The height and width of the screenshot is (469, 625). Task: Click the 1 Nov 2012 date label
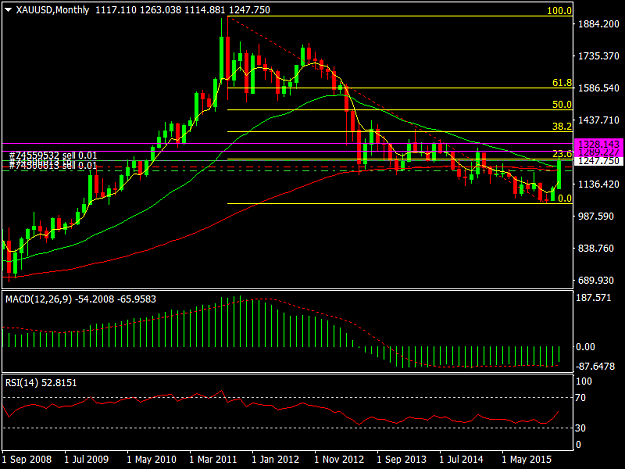339,459
